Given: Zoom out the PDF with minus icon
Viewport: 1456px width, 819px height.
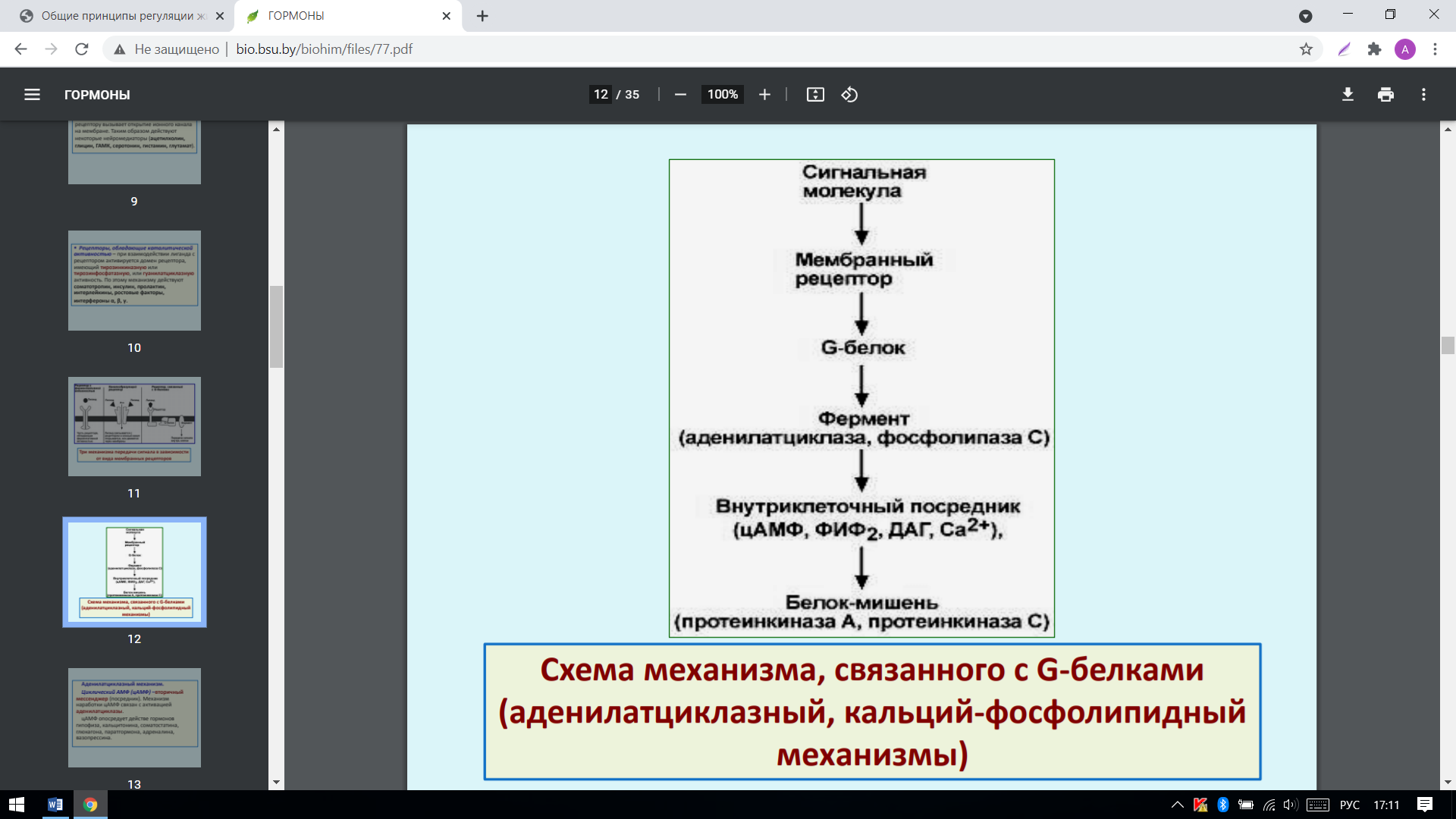Looking at the screenshot, I should [680, 95].
